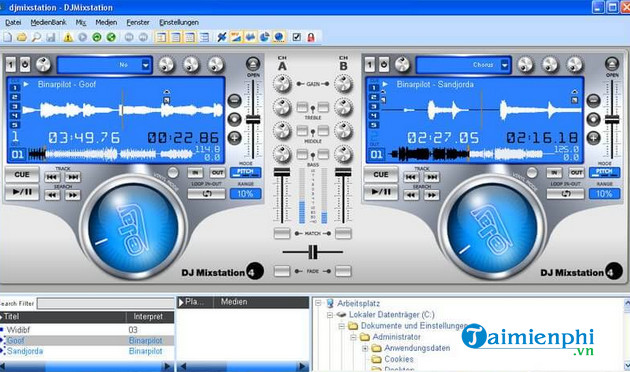Expand the Anwendungsdaten folder node
The image size is (630, 372).
[365, 348]
